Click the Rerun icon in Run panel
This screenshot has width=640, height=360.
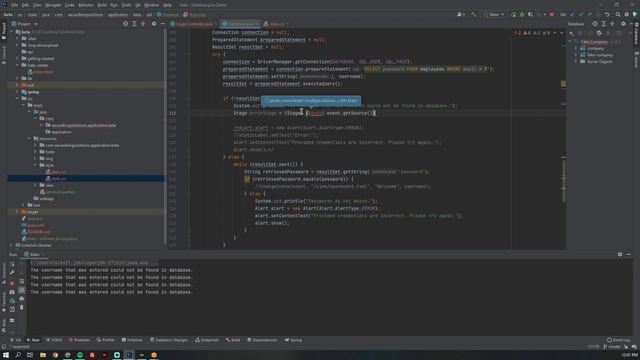click(12, 264)
